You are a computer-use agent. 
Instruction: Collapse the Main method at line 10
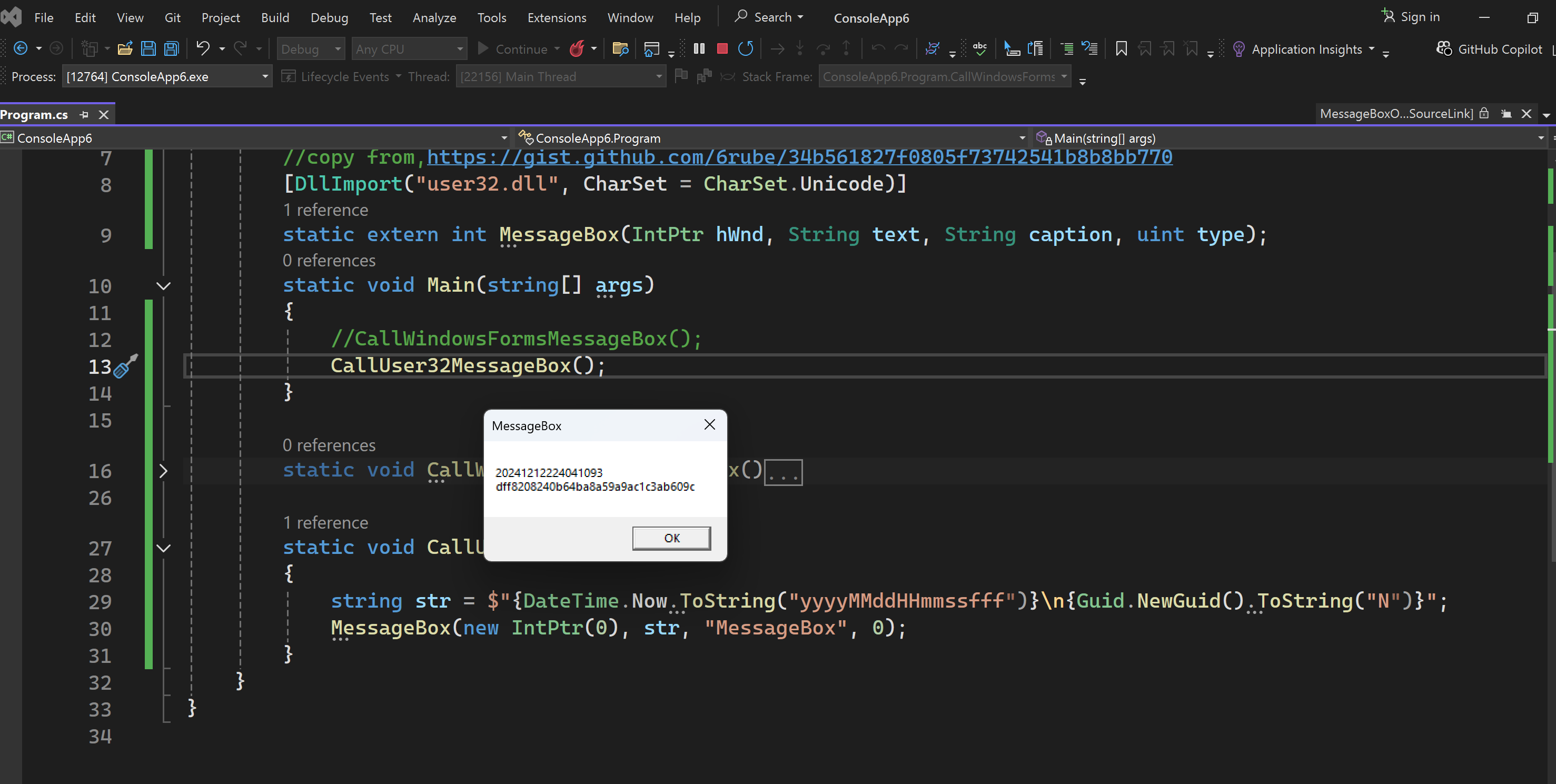click(164, 286)
